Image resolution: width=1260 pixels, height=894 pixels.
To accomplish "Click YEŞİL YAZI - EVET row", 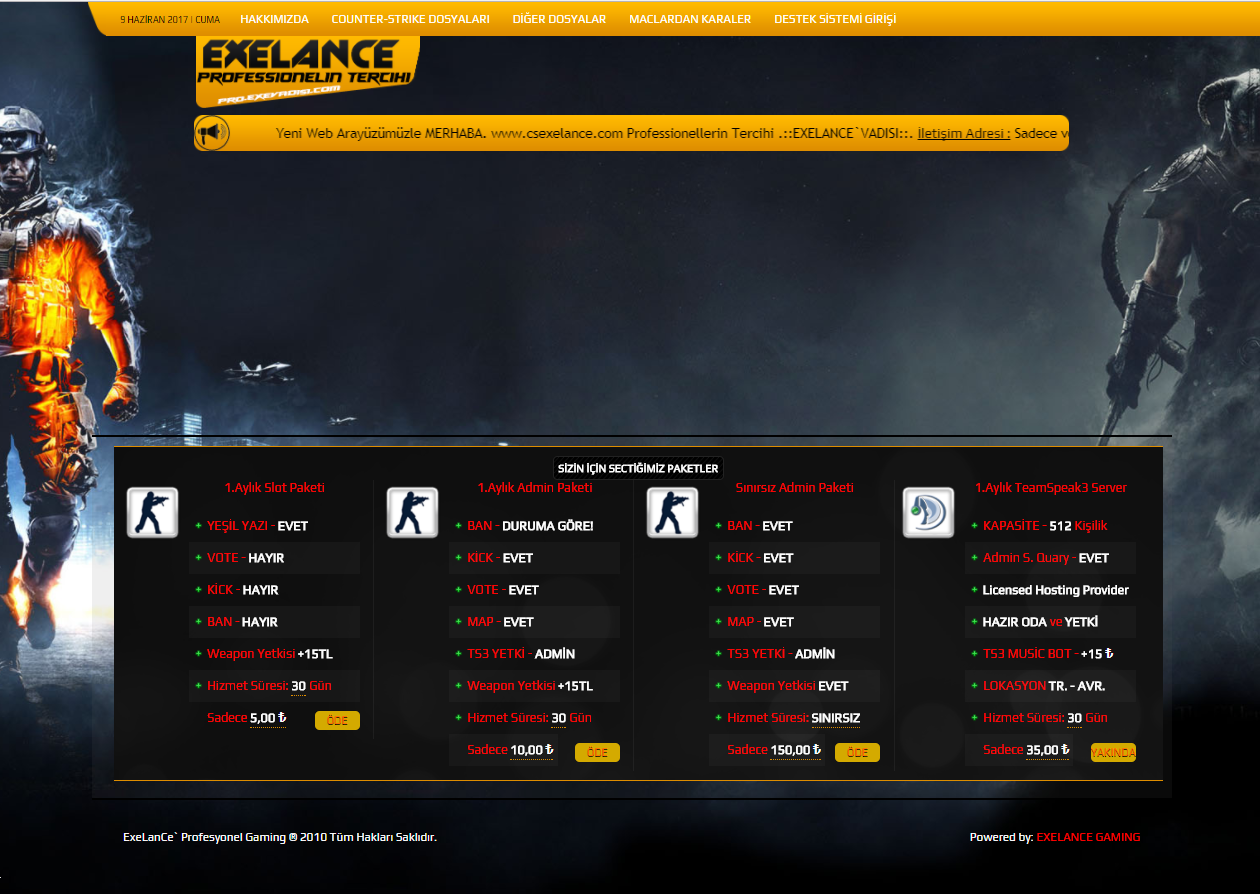I will click(274, 526).
